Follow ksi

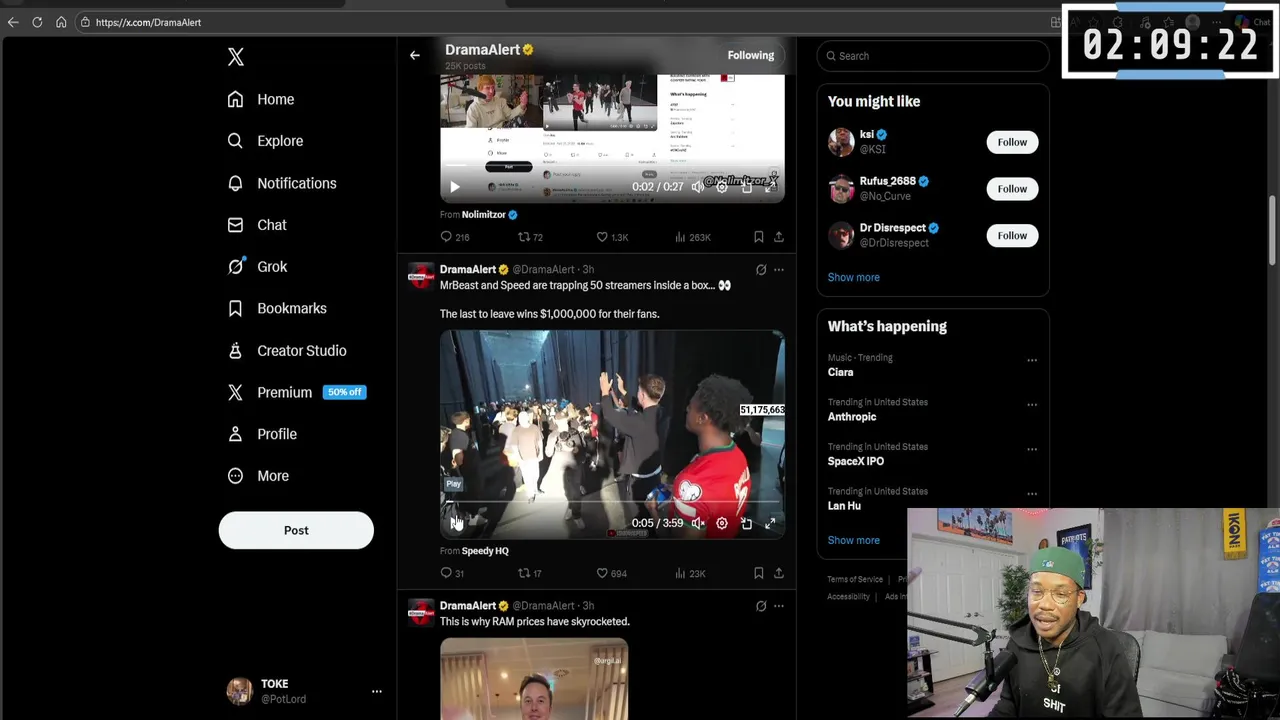pyautogui.click(x=1012, y=142)
